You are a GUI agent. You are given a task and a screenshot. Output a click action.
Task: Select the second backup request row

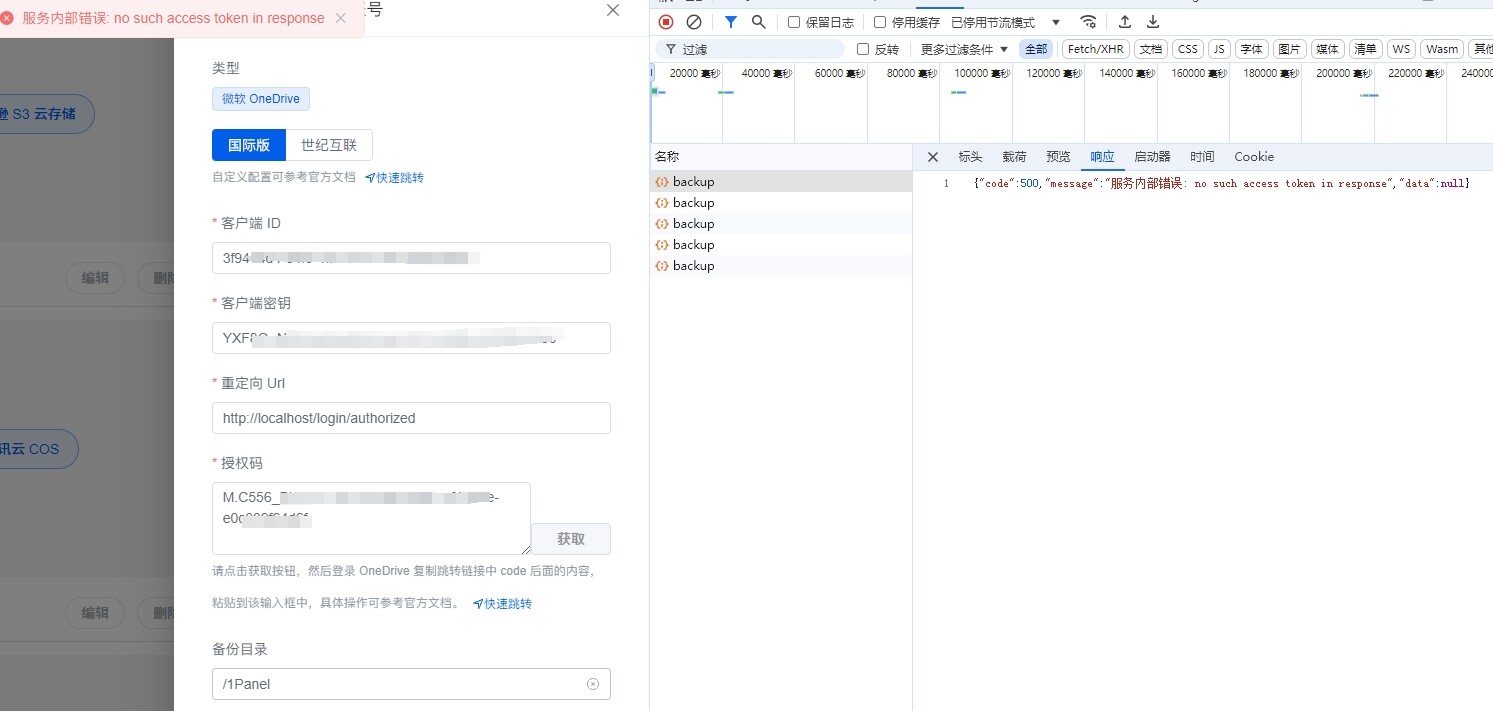[781, 203]
